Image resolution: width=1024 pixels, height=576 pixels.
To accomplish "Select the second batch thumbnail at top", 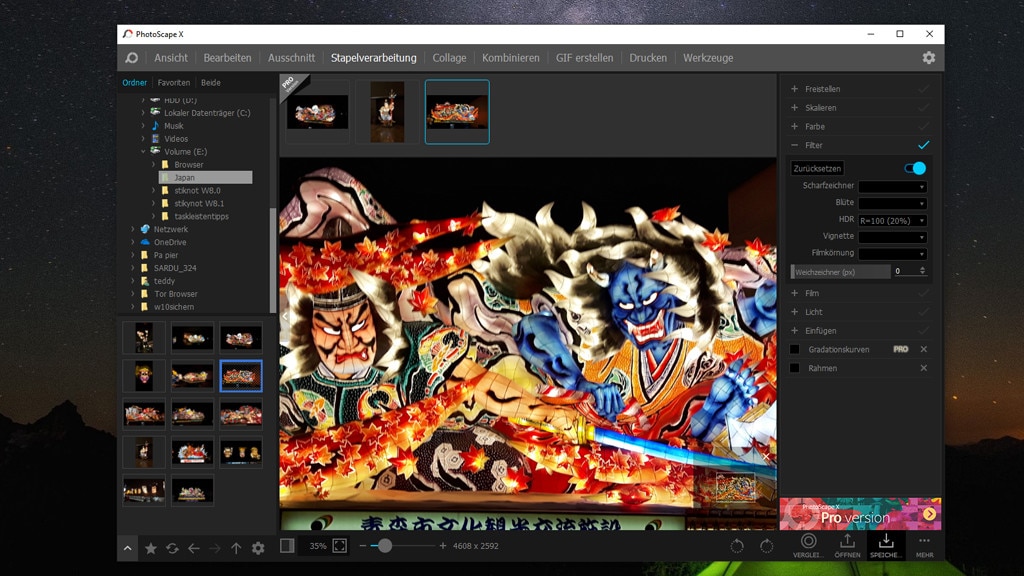I will 387,112.
